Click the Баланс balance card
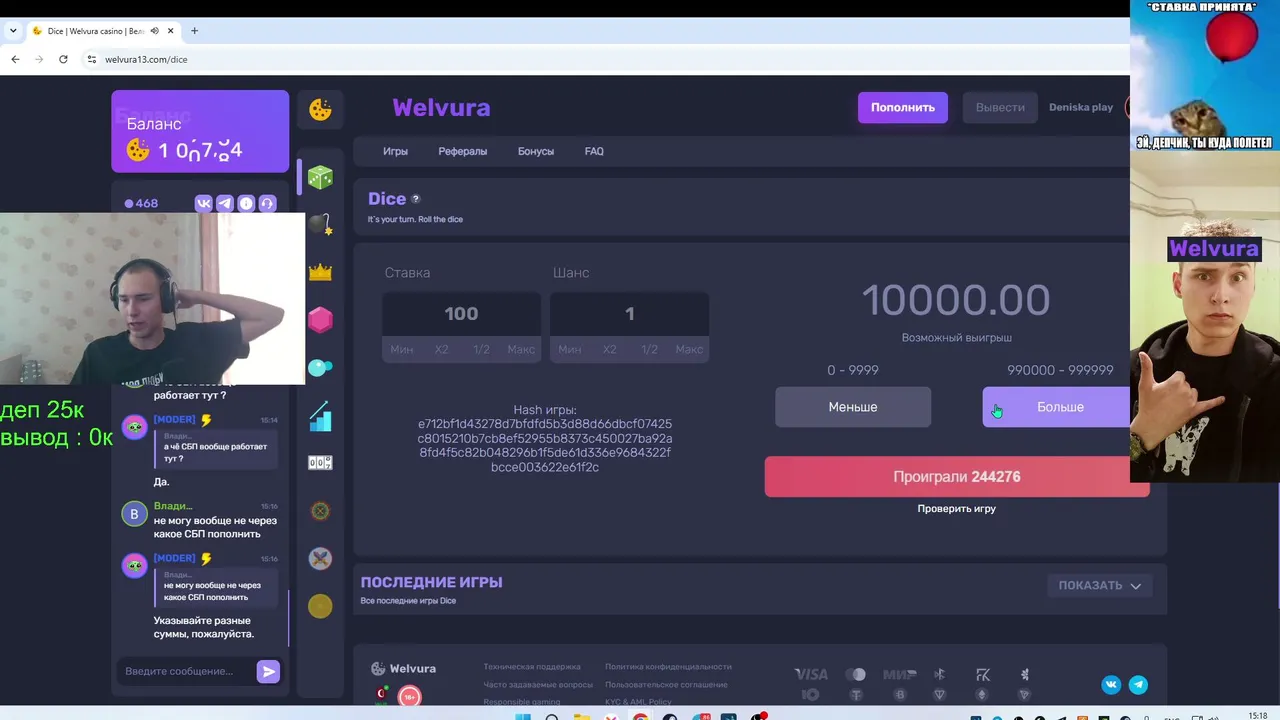 pos(200,131)
